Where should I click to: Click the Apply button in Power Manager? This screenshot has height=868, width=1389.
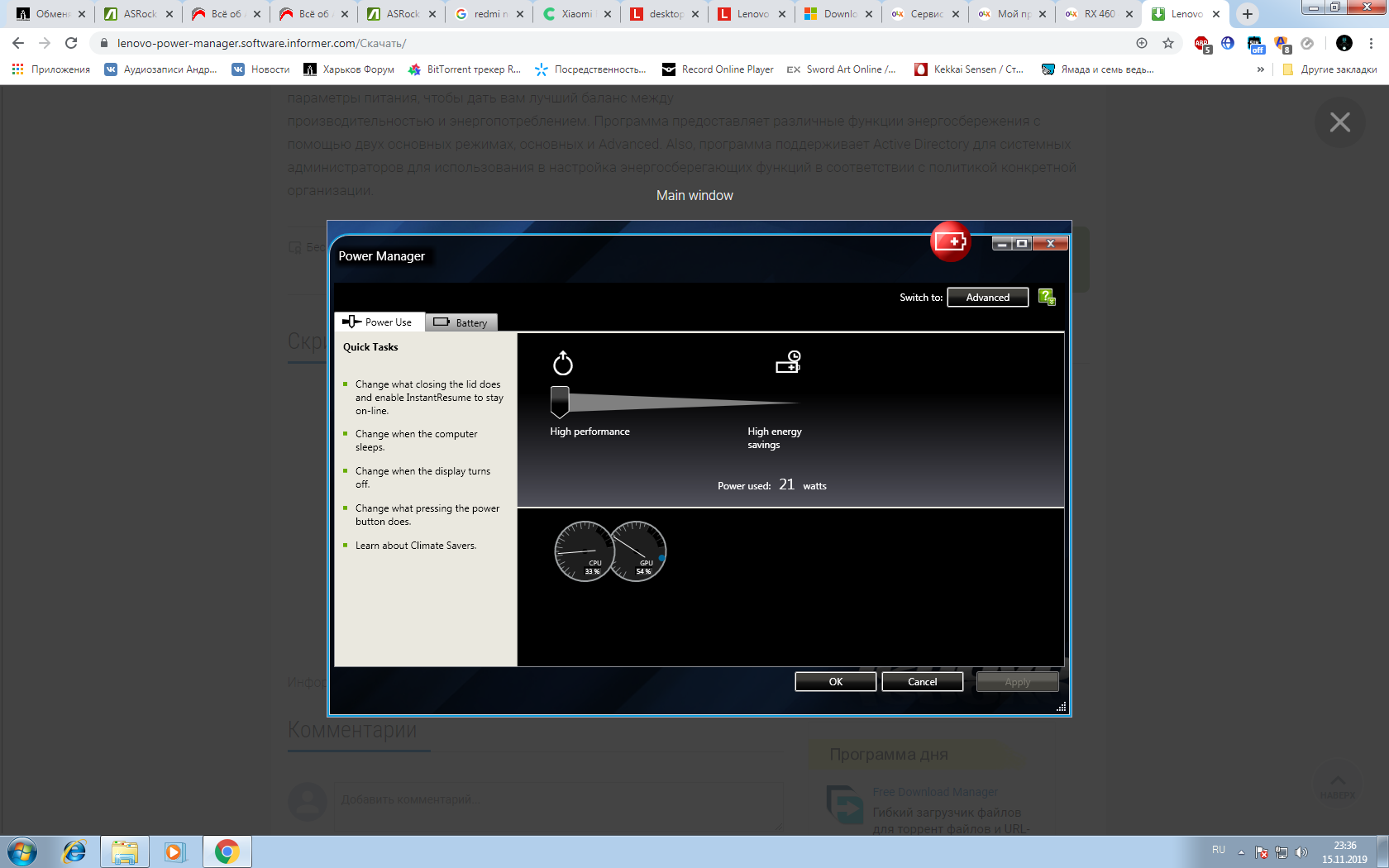[1018, 682]
